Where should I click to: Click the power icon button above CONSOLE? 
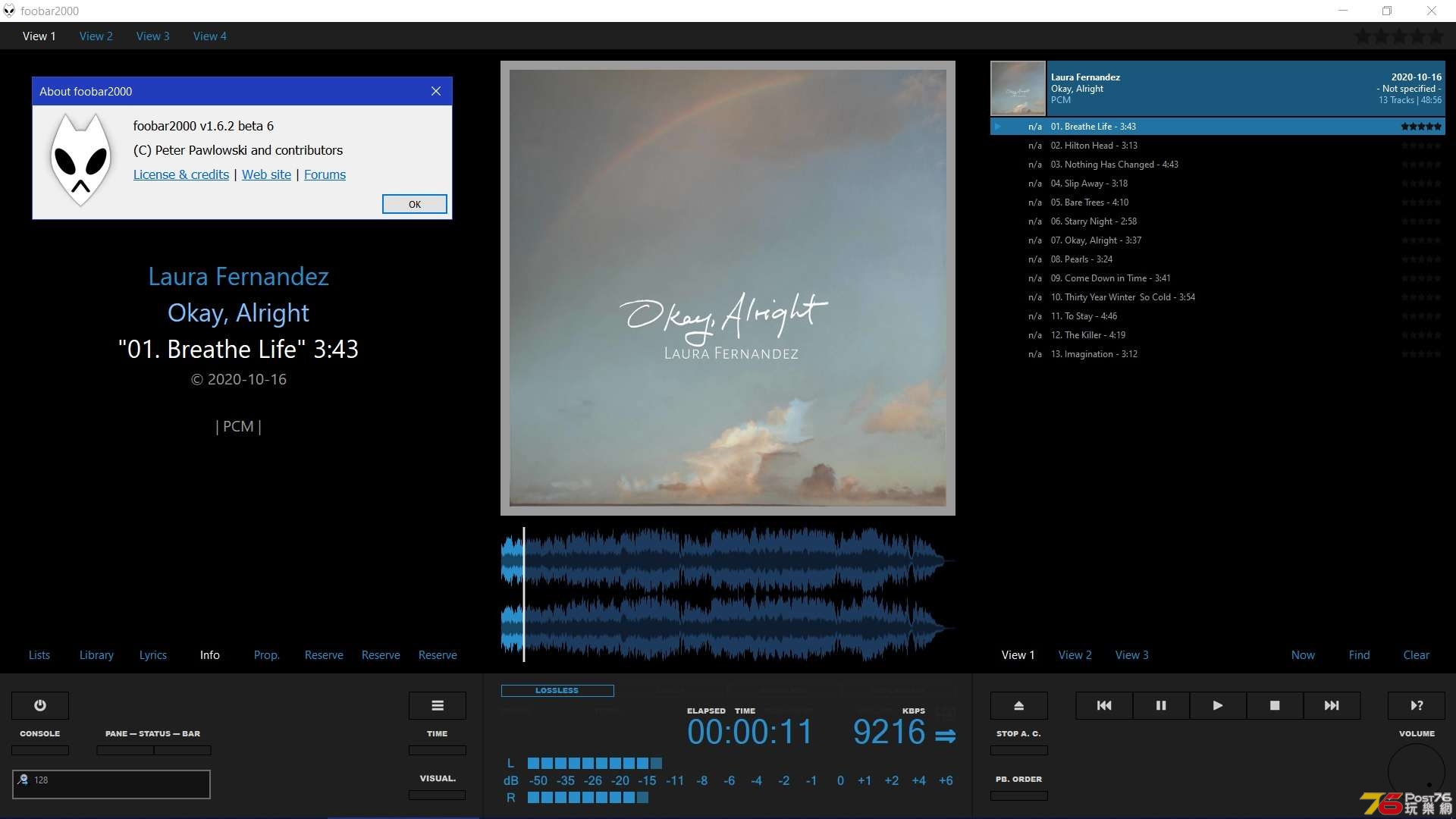click(40, 705)
